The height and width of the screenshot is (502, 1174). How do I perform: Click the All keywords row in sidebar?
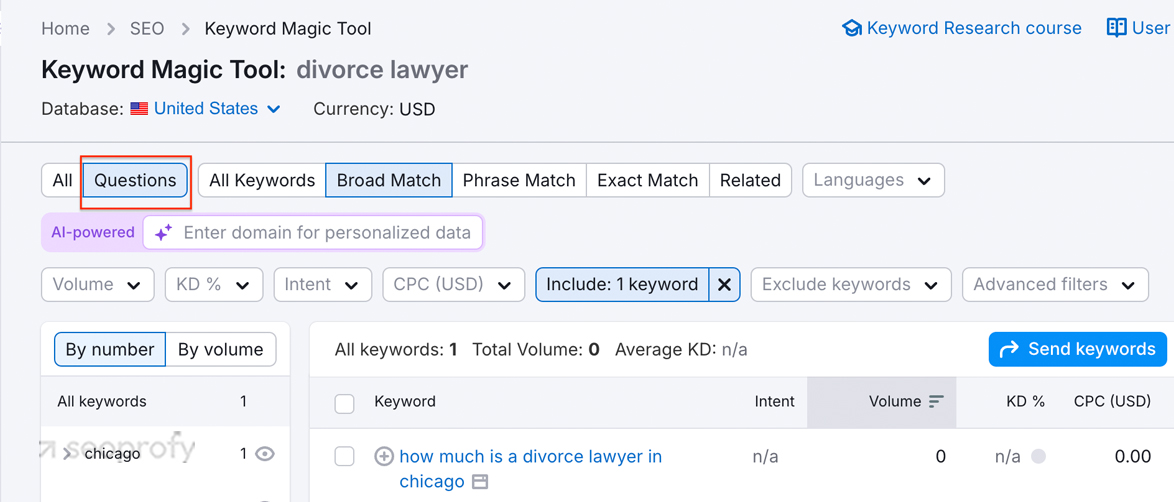(165, 402)
